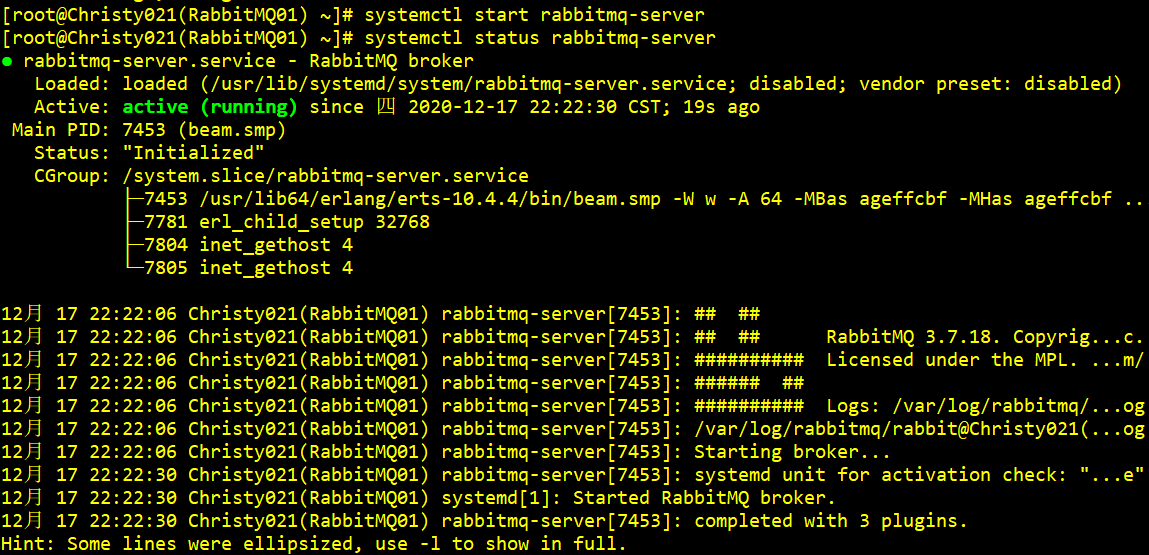Click the Loaded service file path line
1149x555 pixels.
point(578,84)
